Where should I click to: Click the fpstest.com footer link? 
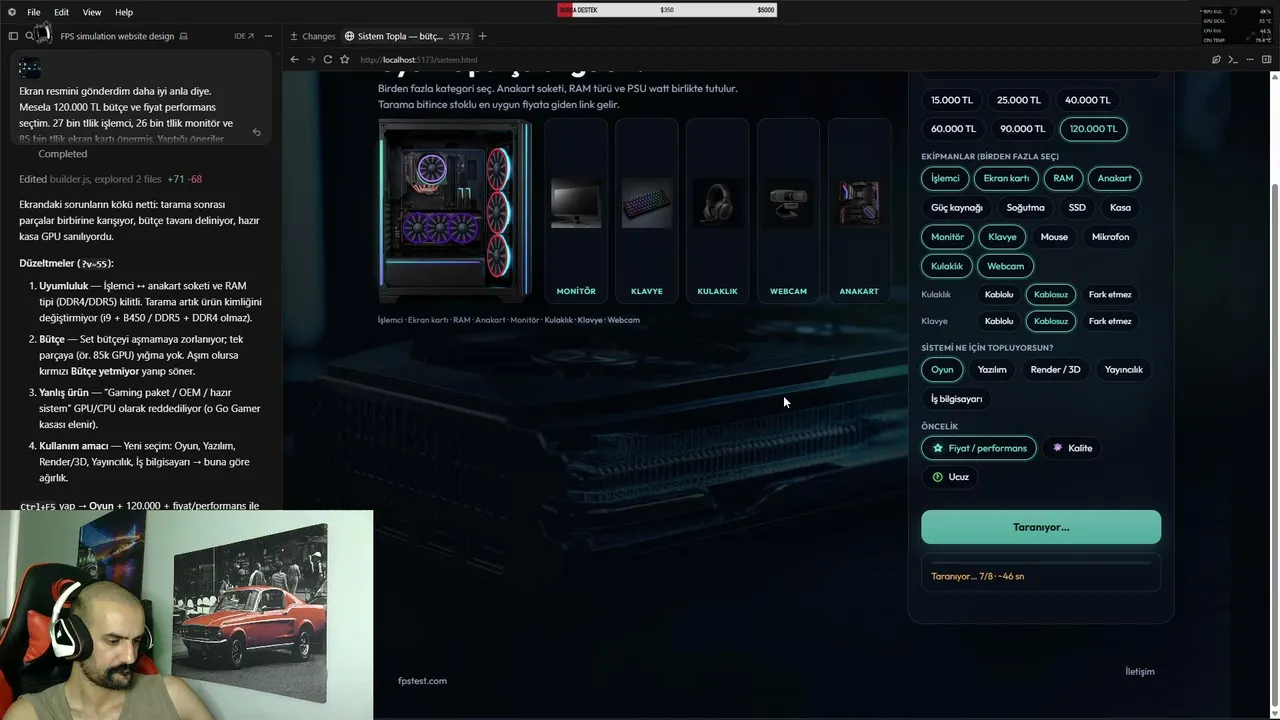coord(422,681)
